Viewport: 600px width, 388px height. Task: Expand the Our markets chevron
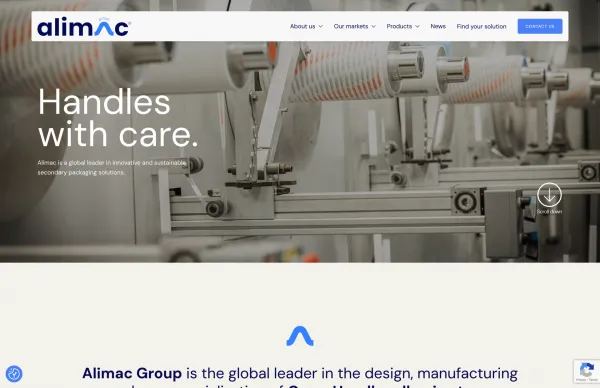click(x=373, y=26)
